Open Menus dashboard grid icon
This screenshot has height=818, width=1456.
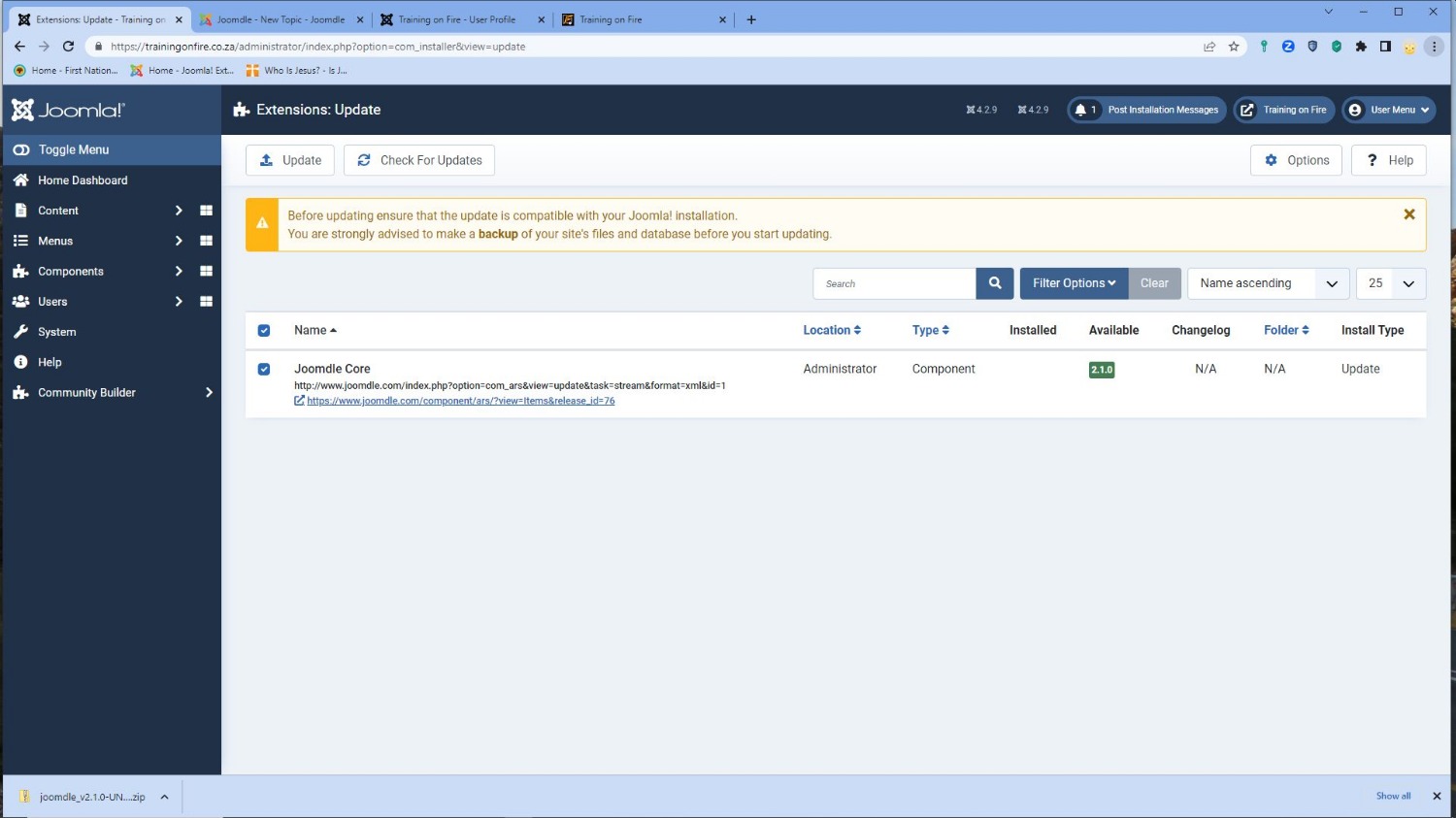[206, 241]
